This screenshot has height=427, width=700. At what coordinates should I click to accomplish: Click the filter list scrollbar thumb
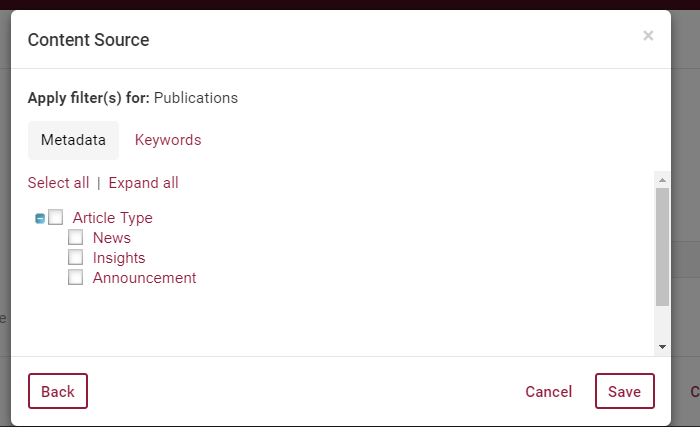pyautogui.click(x=662, y=246)
